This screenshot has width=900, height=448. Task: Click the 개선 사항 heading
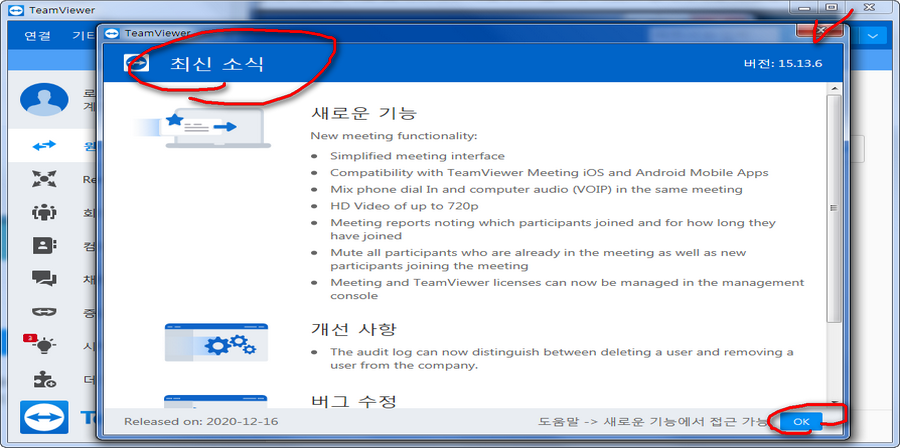[354, 329]
